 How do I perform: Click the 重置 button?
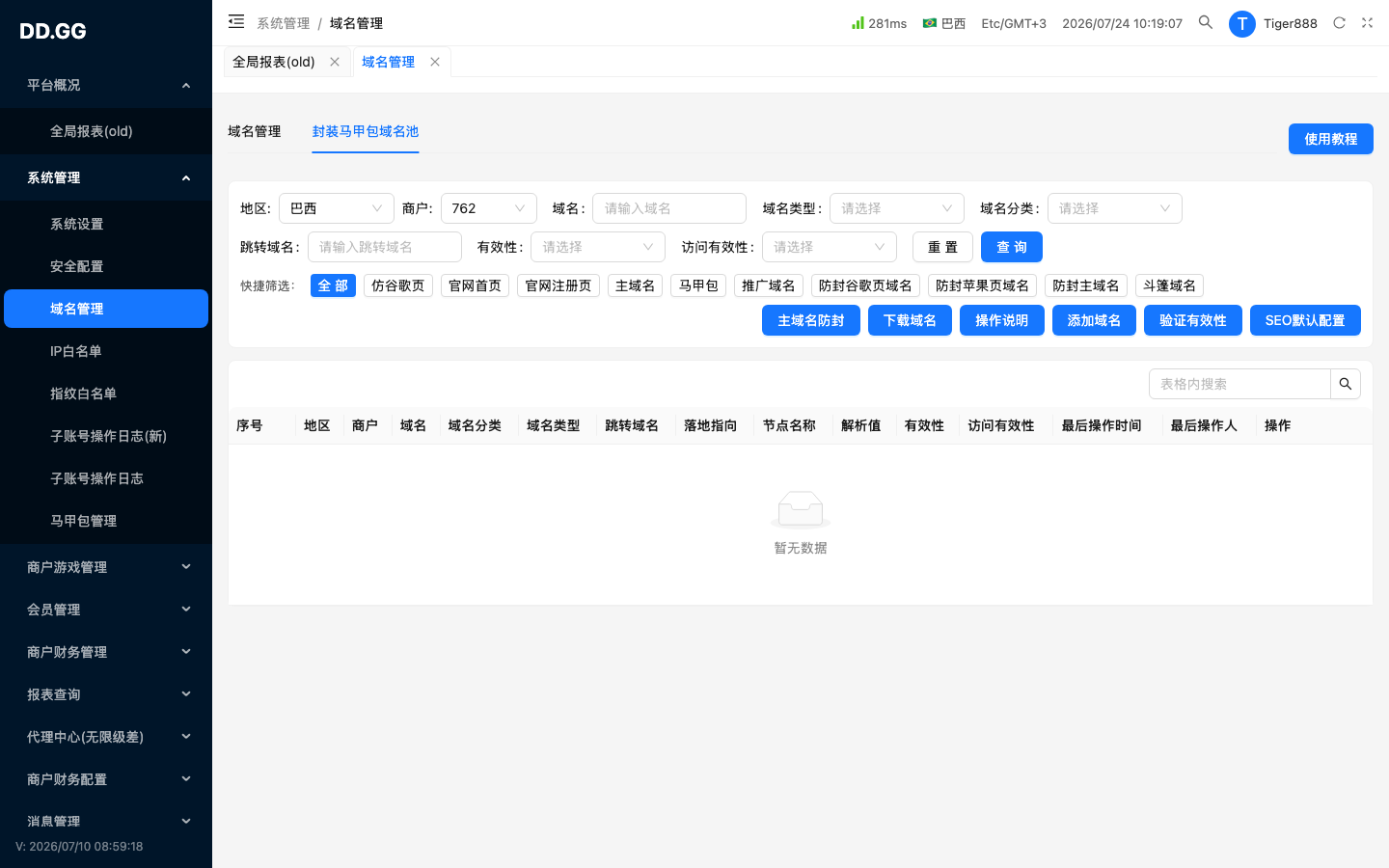942,247
